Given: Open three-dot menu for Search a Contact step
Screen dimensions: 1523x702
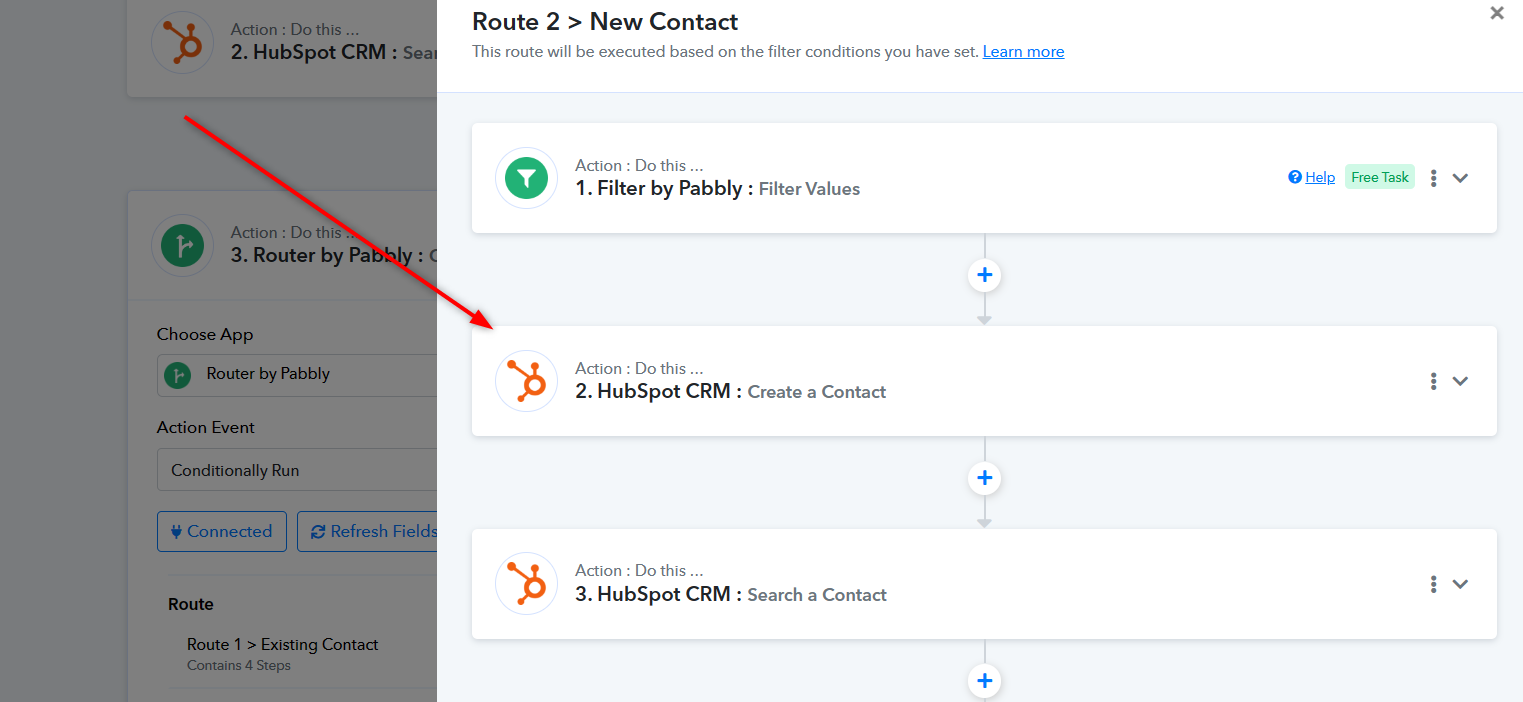Looking at the screenshot, I should (x=1433, y=584).
